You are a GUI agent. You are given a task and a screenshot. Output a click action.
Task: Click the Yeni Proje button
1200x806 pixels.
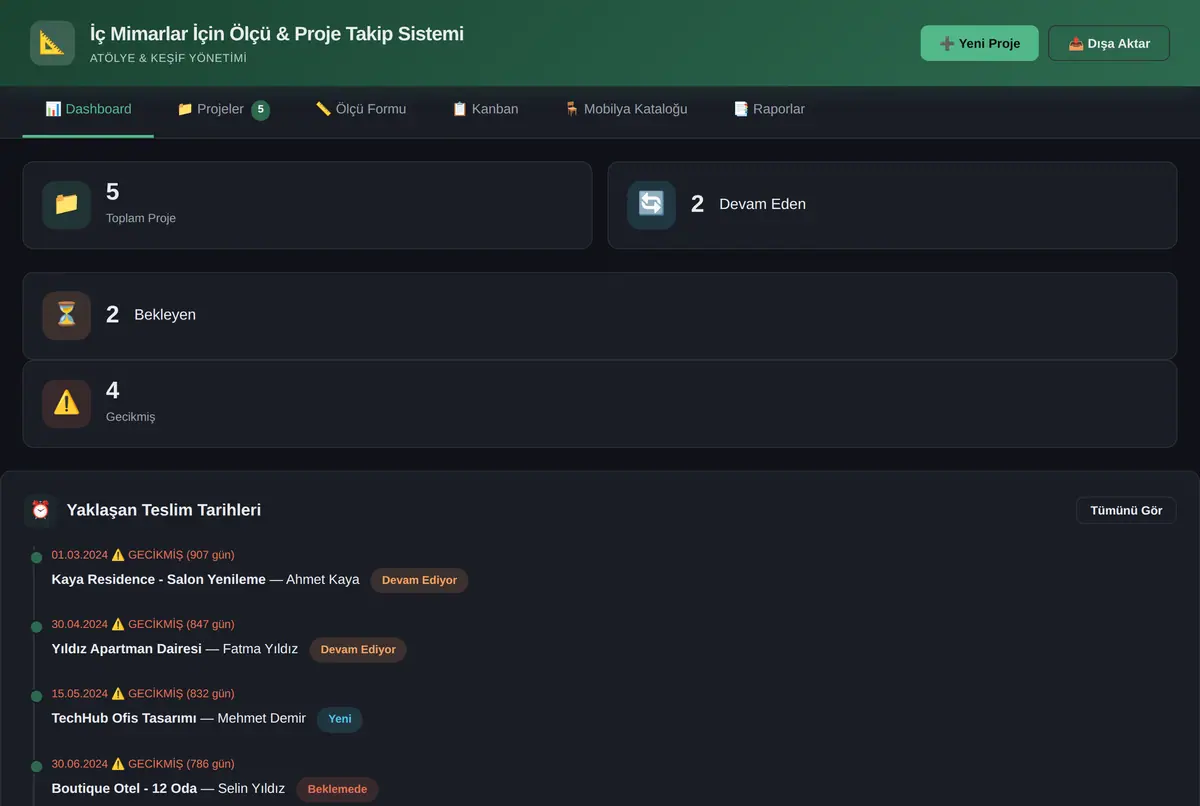980,43
